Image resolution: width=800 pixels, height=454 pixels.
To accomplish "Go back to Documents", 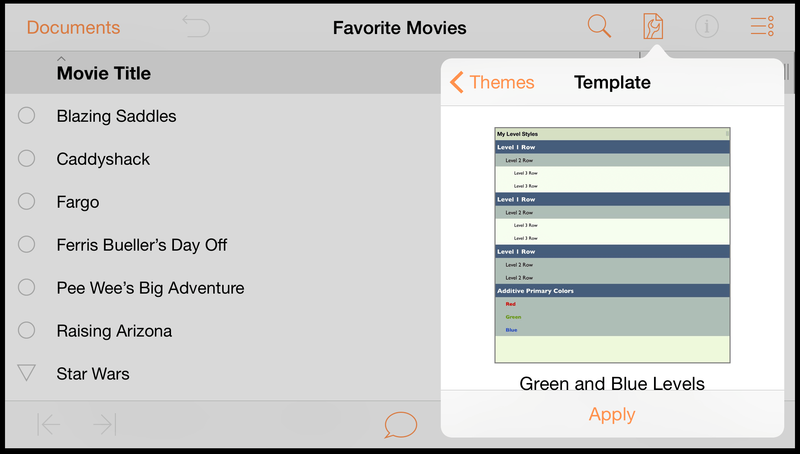I will pyautogui.click(x=73, y=28).
